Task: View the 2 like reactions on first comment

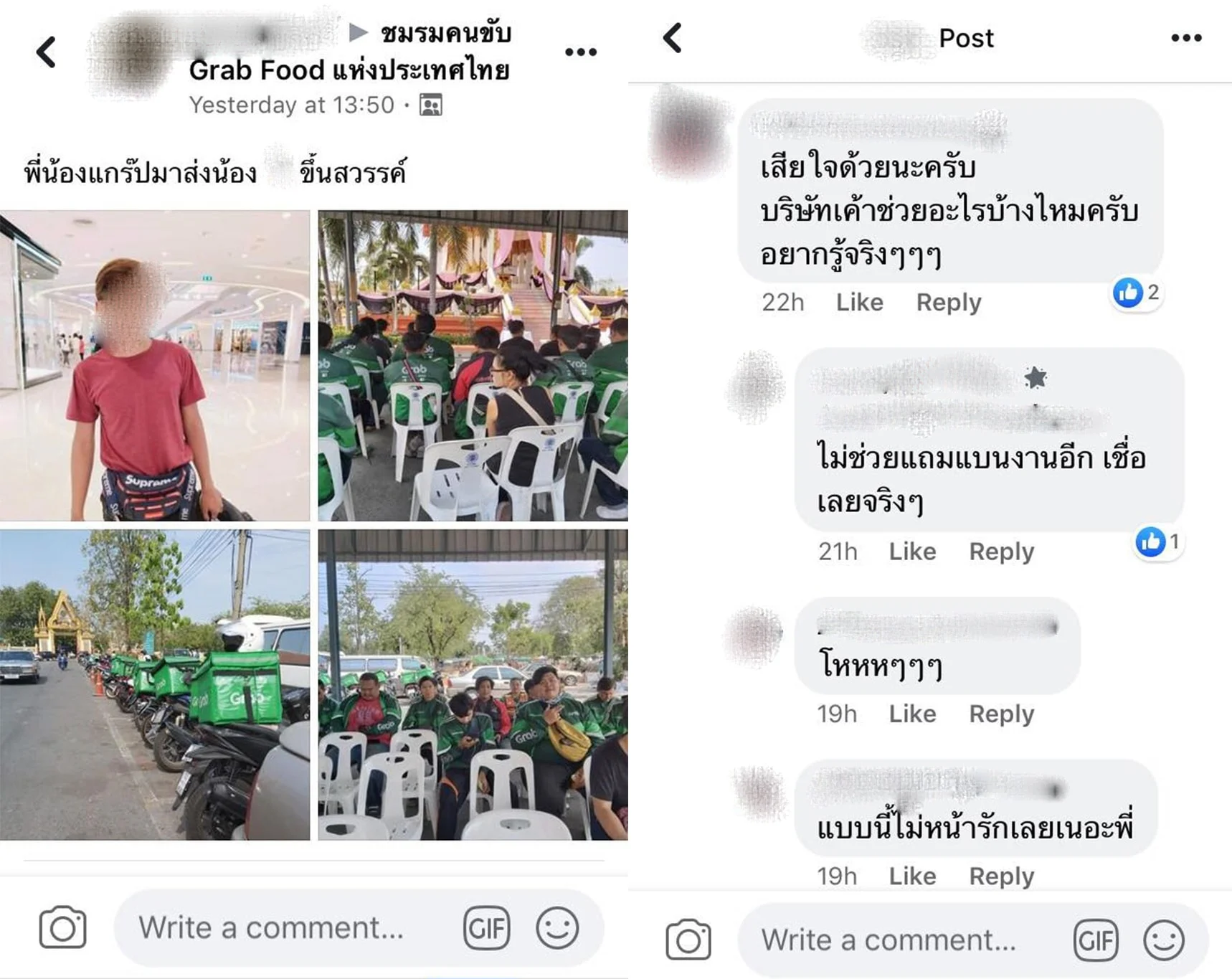Action: (1136, 293)
